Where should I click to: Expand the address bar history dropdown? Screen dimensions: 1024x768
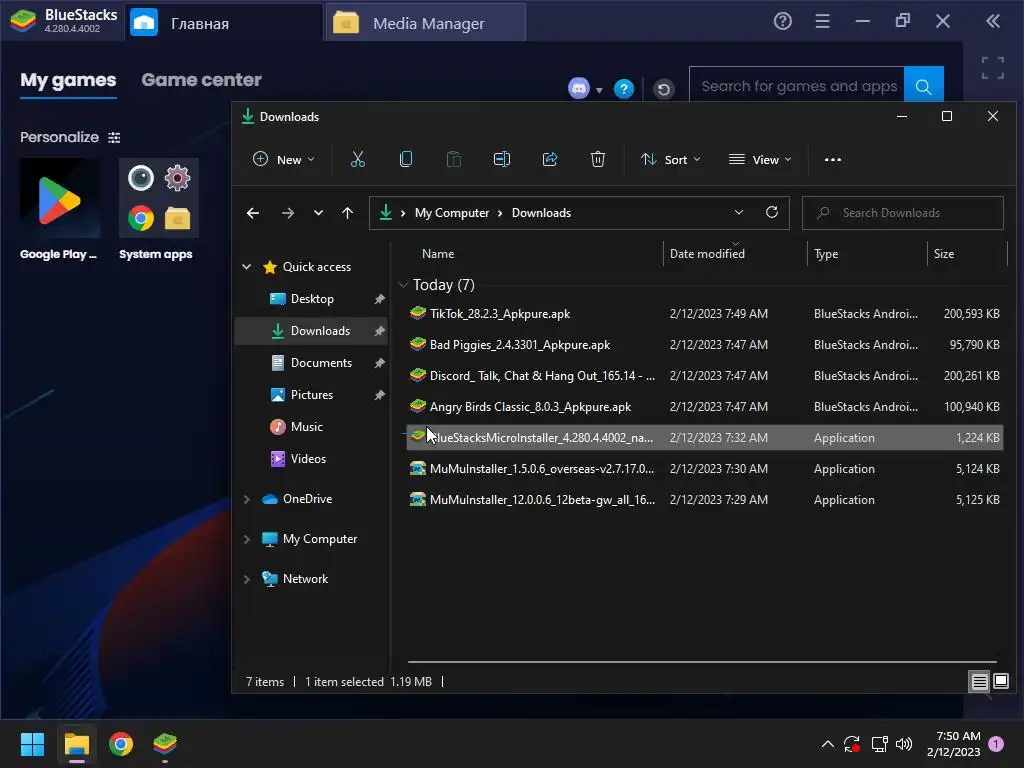click(739, 212)
